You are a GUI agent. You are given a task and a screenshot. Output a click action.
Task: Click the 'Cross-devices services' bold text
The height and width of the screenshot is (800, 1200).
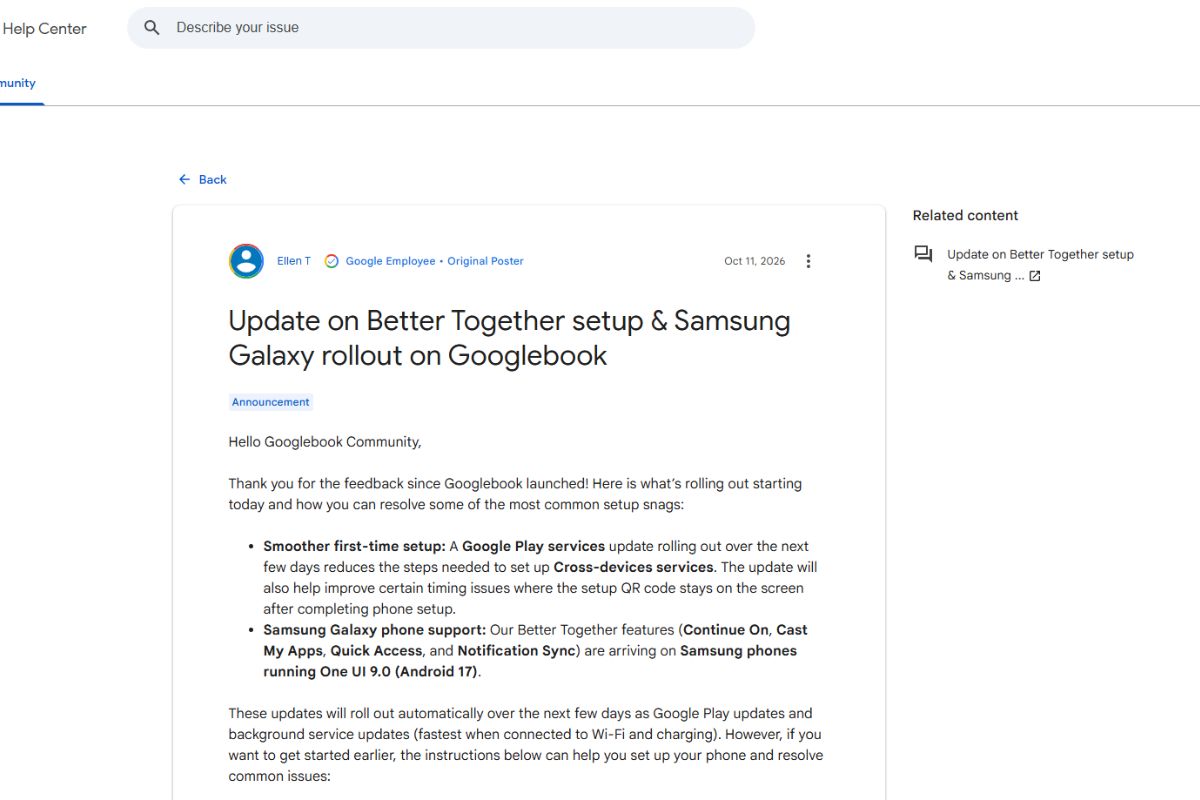pyautogui.click(x=634, y=567)
